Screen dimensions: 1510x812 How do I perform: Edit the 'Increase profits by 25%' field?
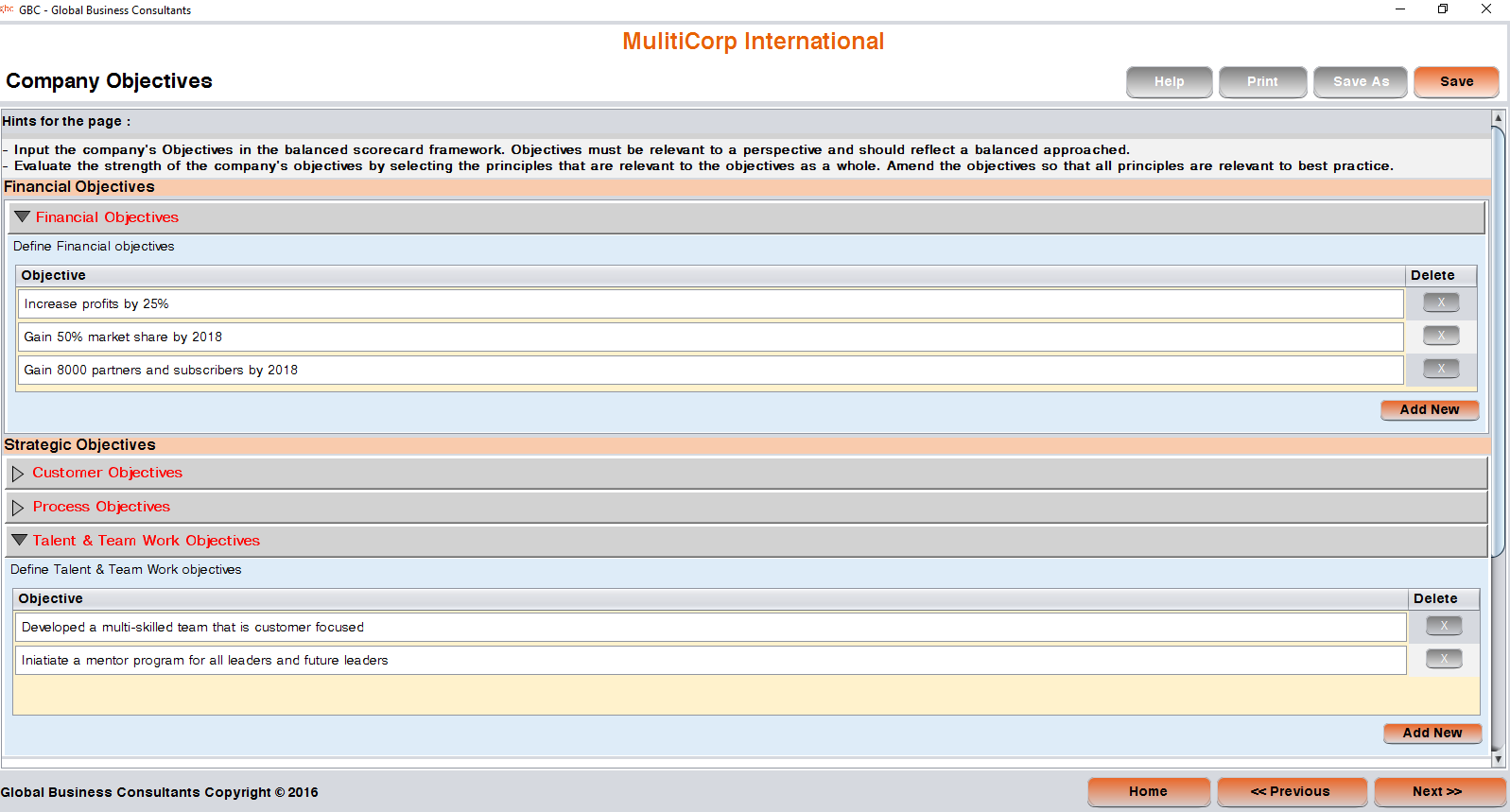click(710, 303)
